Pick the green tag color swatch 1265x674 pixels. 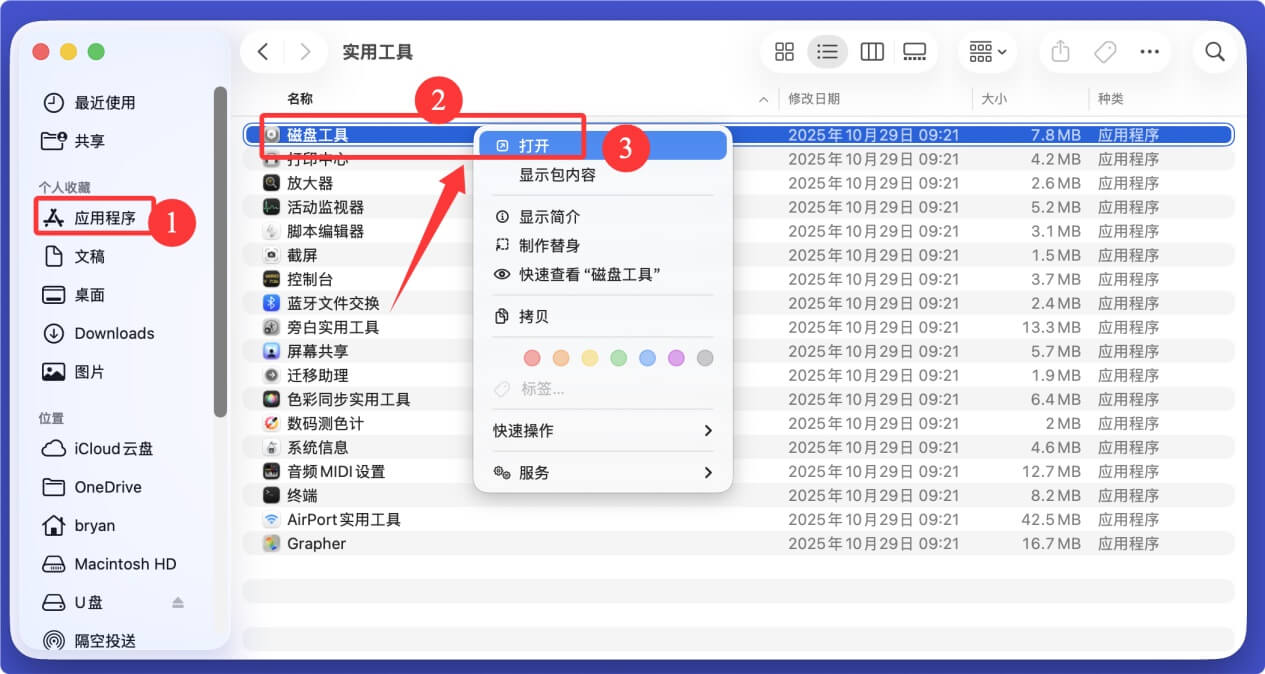click(620, 357)
